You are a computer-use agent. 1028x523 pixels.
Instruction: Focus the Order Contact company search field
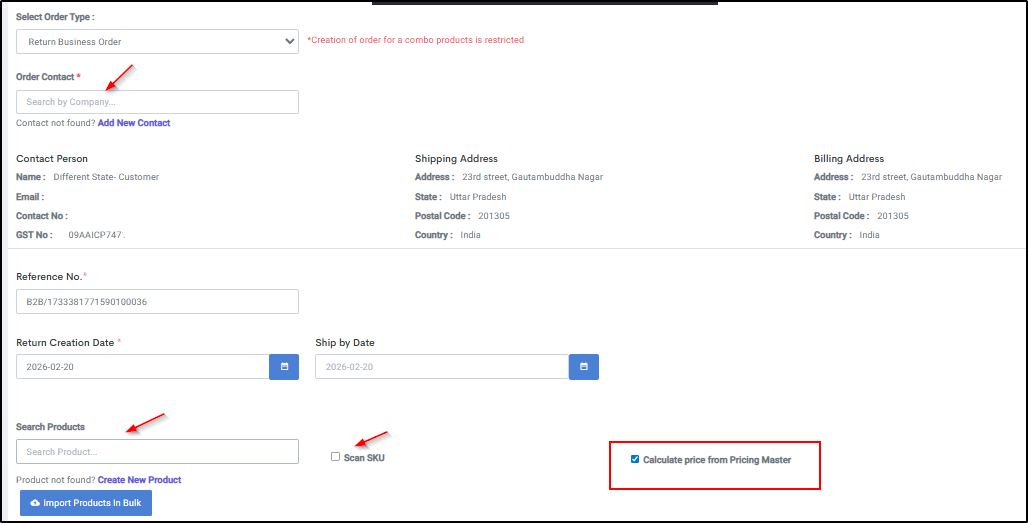pyautogui.click(x=157, y=102)
